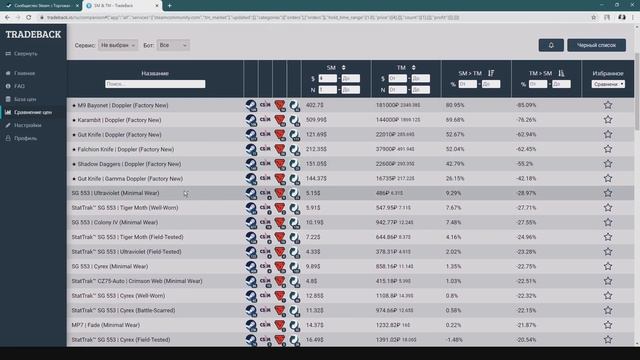Click the item name search field
The width and height of the screenshot is (640, 360).
coord(155,84)
